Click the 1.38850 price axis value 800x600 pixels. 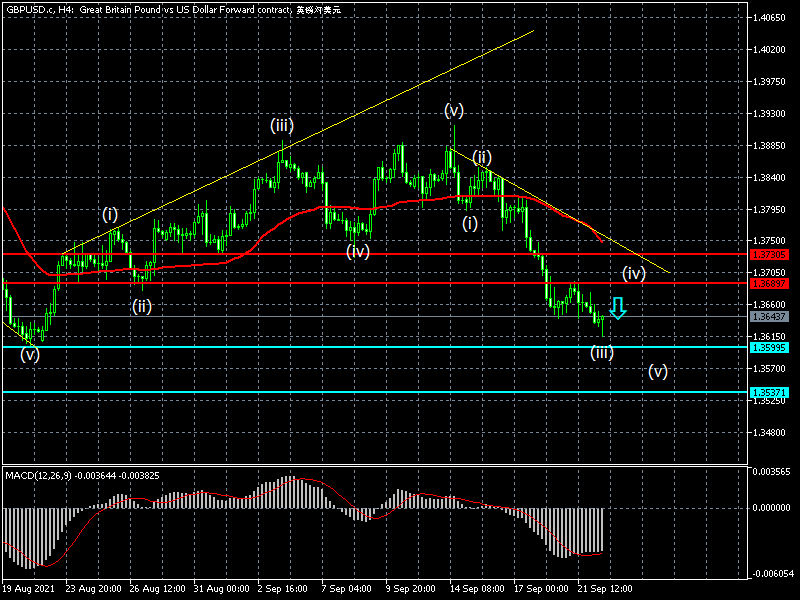[x=769, y=146]
